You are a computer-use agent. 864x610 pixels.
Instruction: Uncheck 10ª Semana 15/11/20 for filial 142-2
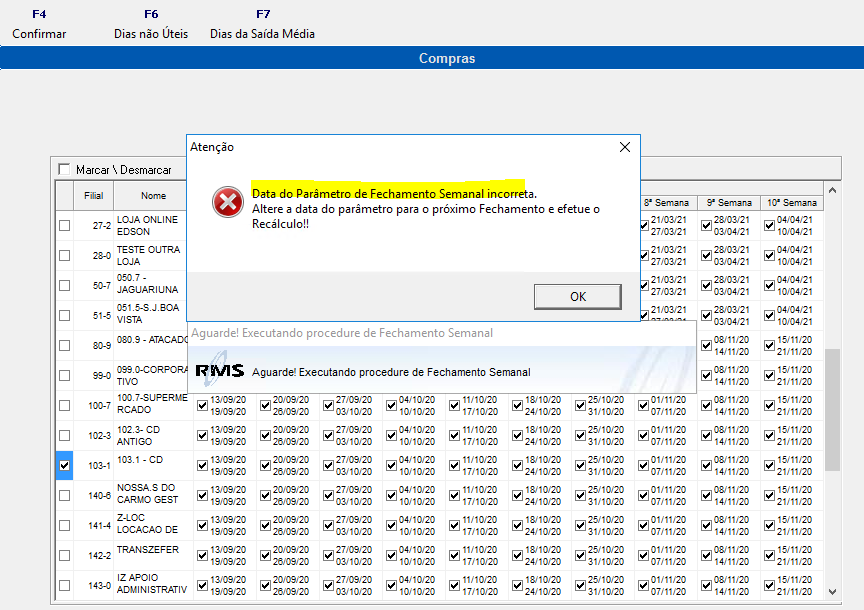[769, 555]
